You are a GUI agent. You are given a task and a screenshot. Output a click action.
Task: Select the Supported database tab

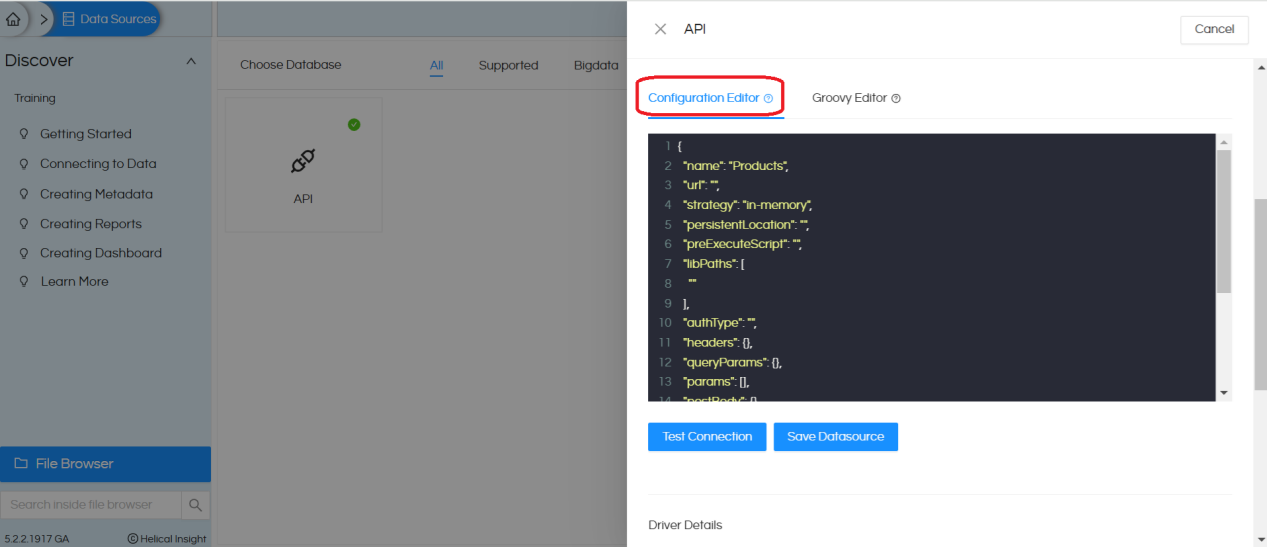tap(508, 66)
